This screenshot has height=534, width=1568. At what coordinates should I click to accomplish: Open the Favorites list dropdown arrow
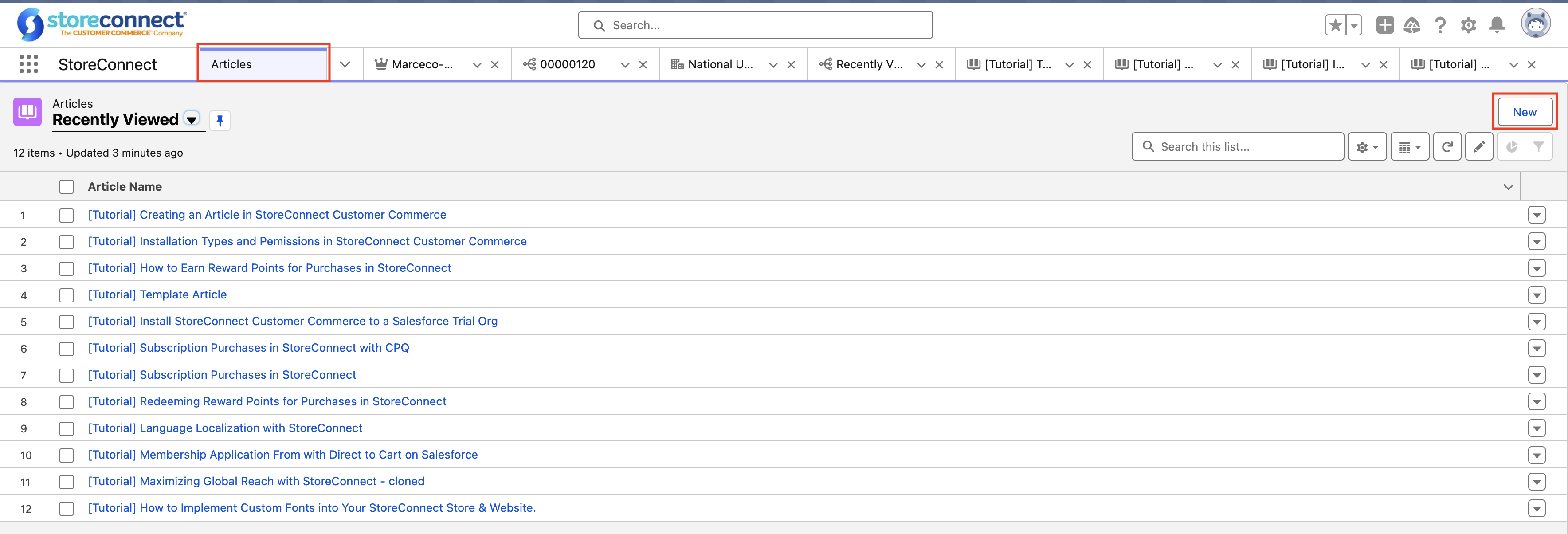[x=1354, y=25]
